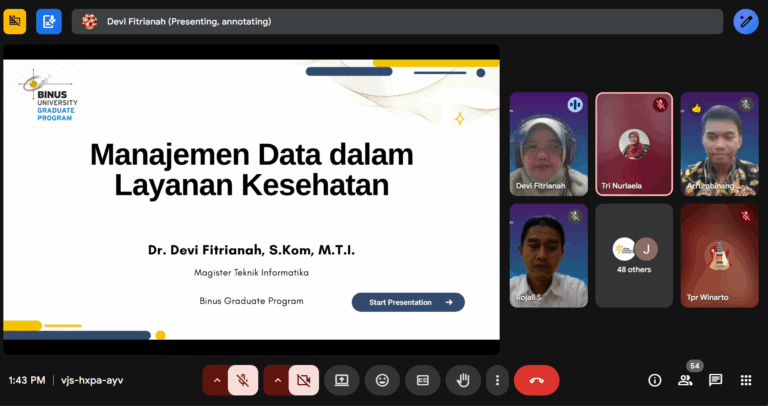Click the red leave call button

pyautogui.click(x=536, y=380)
